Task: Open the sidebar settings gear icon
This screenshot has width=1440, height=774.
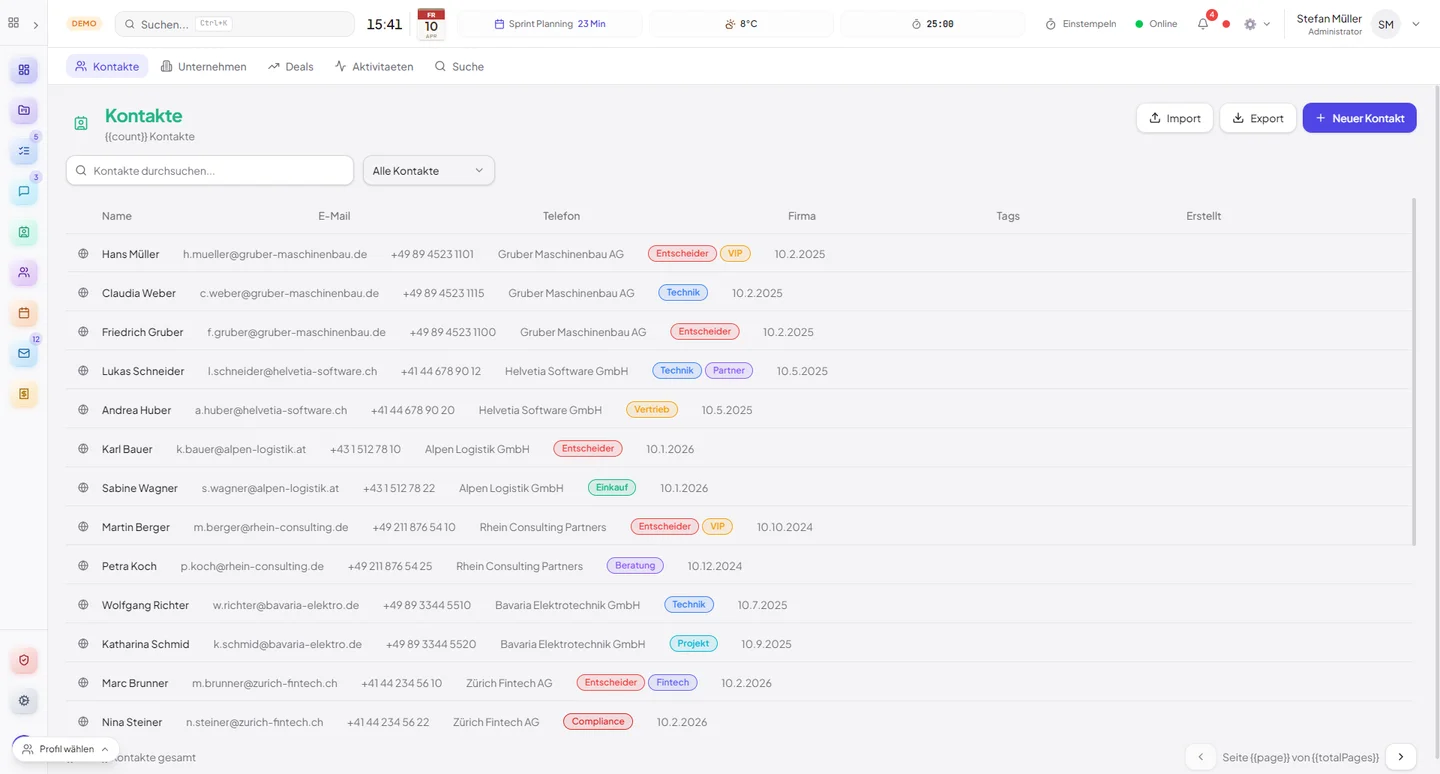Action: point(24,700)
